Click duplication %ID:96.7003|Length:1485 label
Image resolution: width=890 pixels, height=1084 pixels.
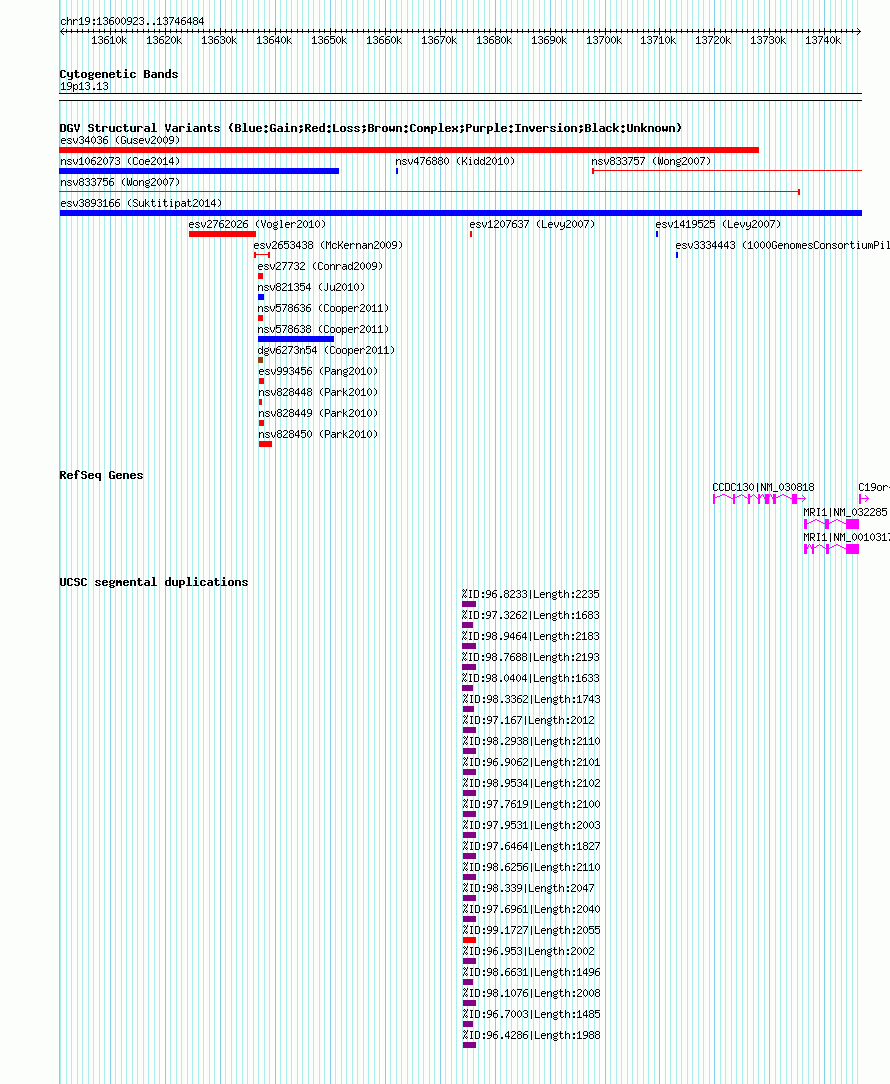(x=531, y=1014)
